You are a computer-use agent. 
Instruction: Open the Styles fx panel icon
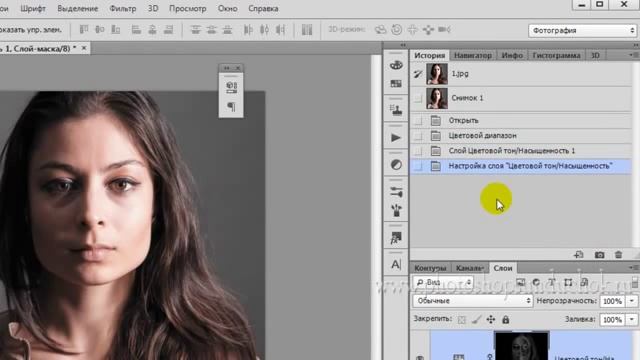396,238
